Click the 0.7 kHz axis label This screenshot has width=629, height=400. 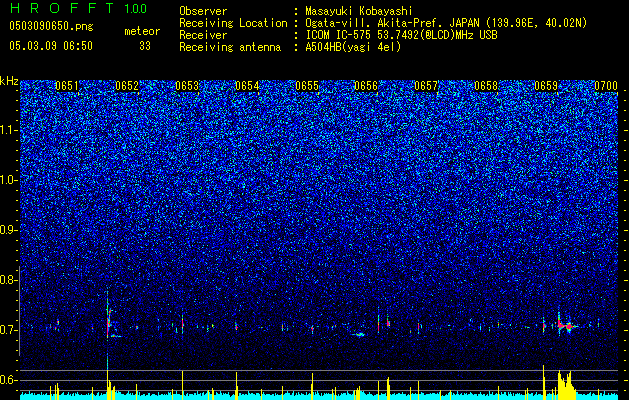(9, 330)
